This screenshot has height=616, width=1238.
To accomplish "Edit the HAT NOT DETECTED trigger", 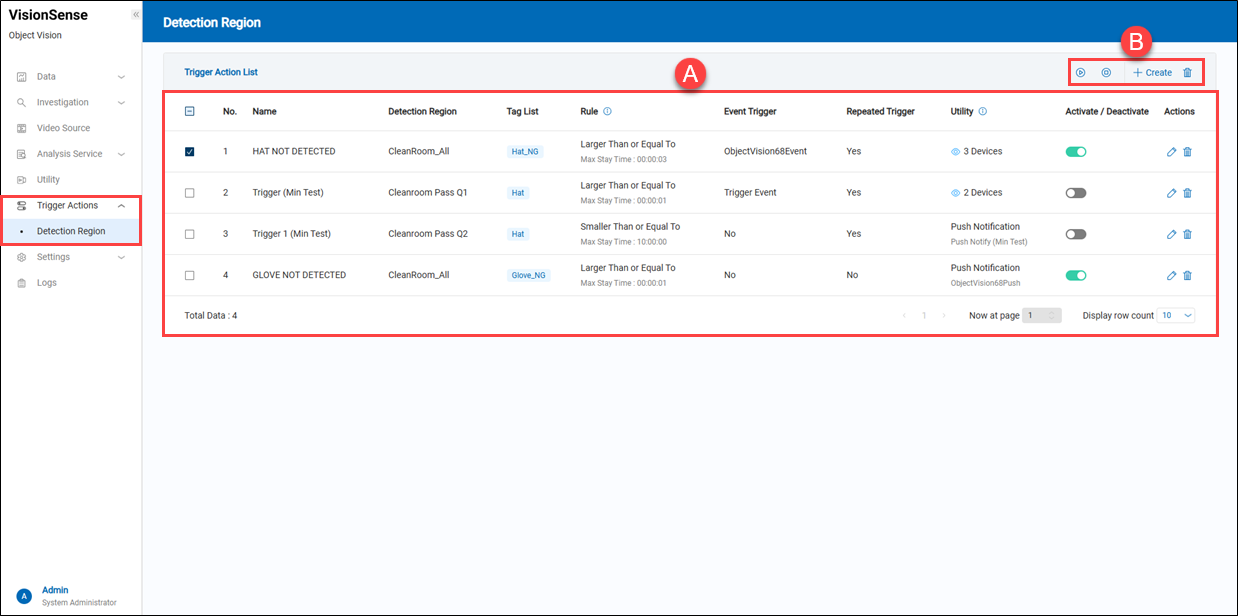I will click(x=1172, y=152).
